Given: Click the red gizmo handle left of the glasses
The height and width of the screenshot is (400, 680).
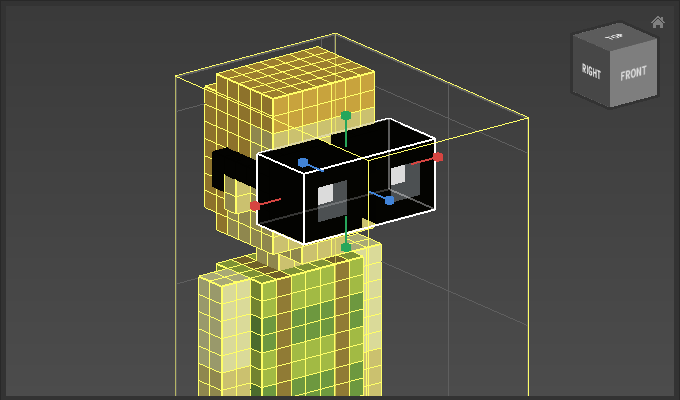Looking at the screenshot, I should pos(255,205).
